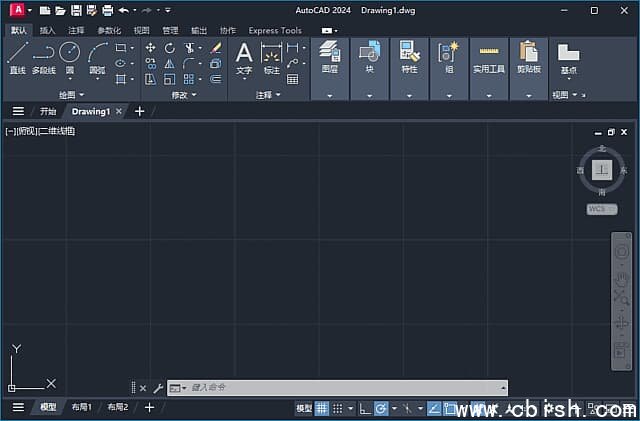Click the 标注 (Dimension) tool

[271, 58]
